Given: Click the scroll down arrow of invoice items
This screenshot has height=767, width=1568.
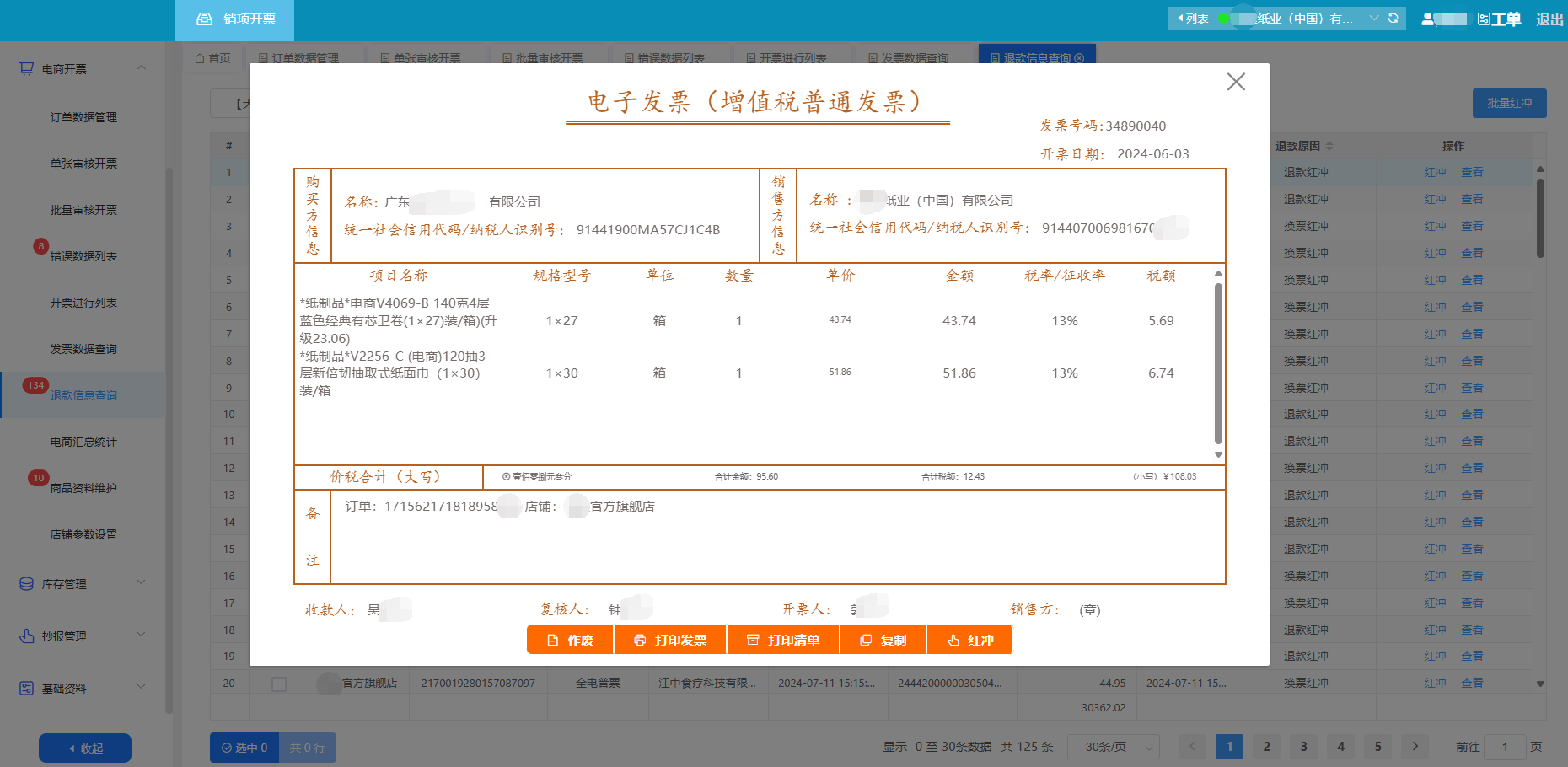Looking at the screenshot, I should [1218, 455].
